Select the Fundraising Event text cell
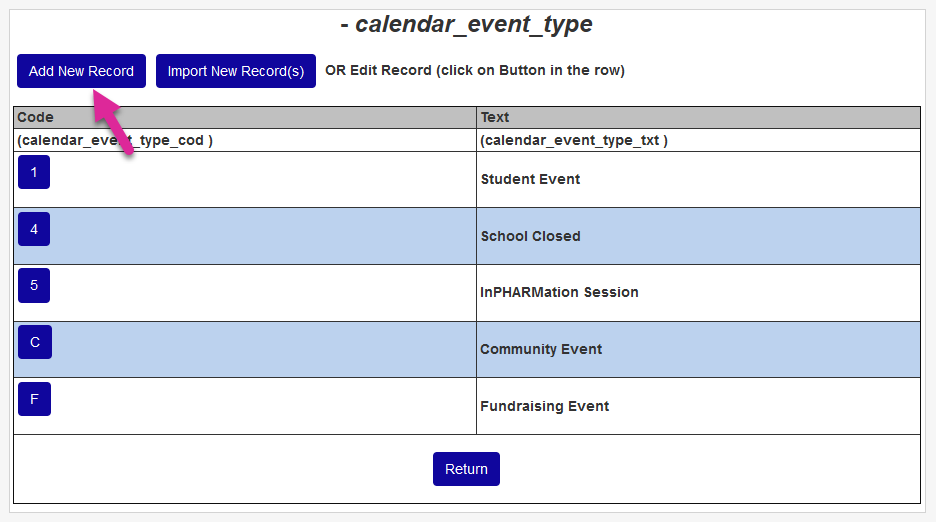 coord(544,406)
